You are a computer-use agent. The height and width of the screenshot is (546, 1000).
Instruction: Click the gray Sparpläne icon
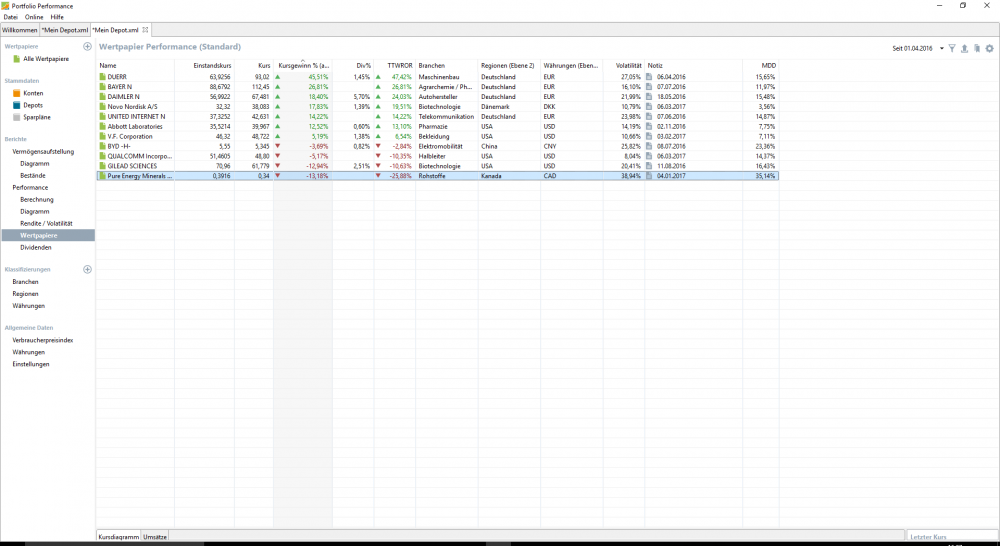coord(17,117)
